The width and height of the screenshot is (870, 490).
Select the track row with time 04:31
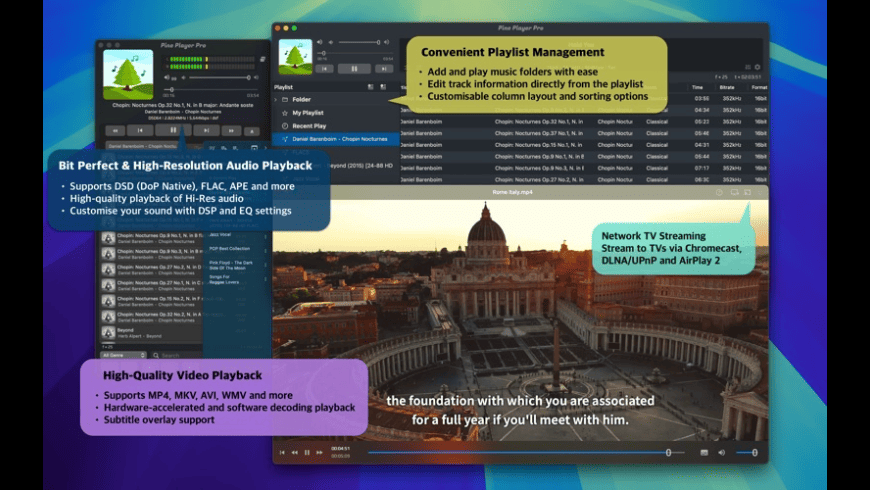tap(584, 145)
